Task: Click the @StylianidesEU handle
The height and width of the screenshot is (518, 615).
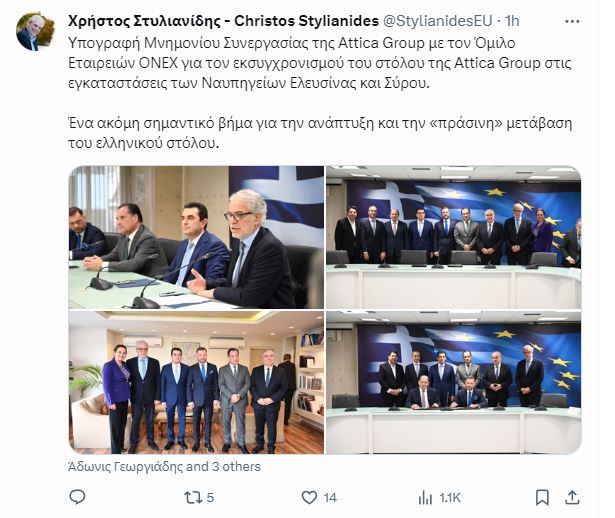Action: (437, 21)
